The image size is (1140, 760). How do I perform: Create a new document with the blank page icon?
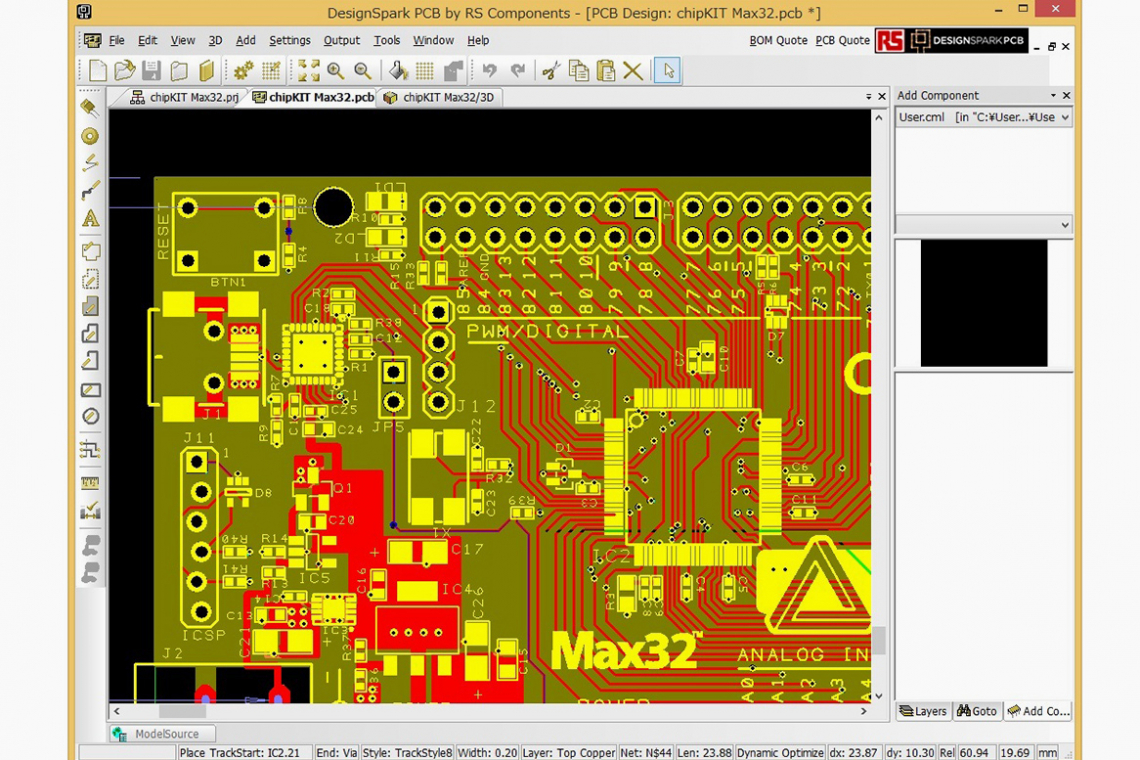pyautogui.click(x=97, y=71)
